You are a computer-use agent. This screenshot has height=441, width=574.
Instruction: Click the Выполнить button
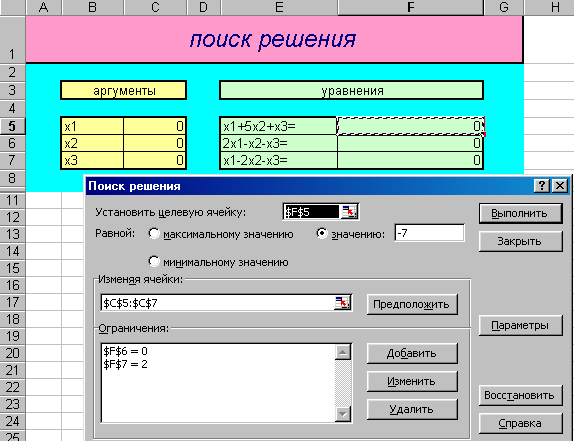pyautogui.click(x=521, y=213)
